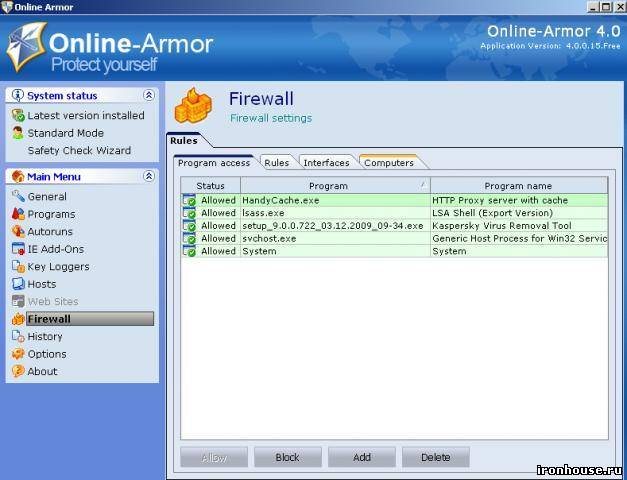This screenshot has width=627, height=480.
Task: Click the Autoruns icon
Action: [18, 231]
